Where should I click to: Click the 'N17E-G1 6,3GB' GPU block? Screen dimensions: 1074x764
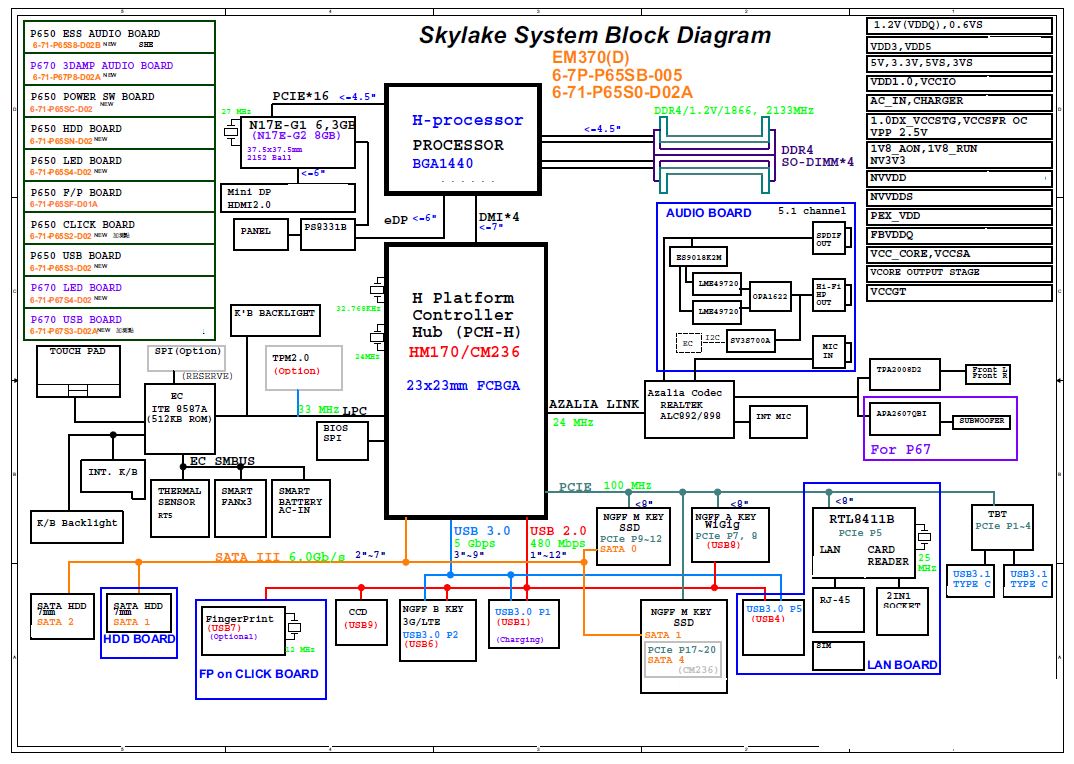pos(298,142)
